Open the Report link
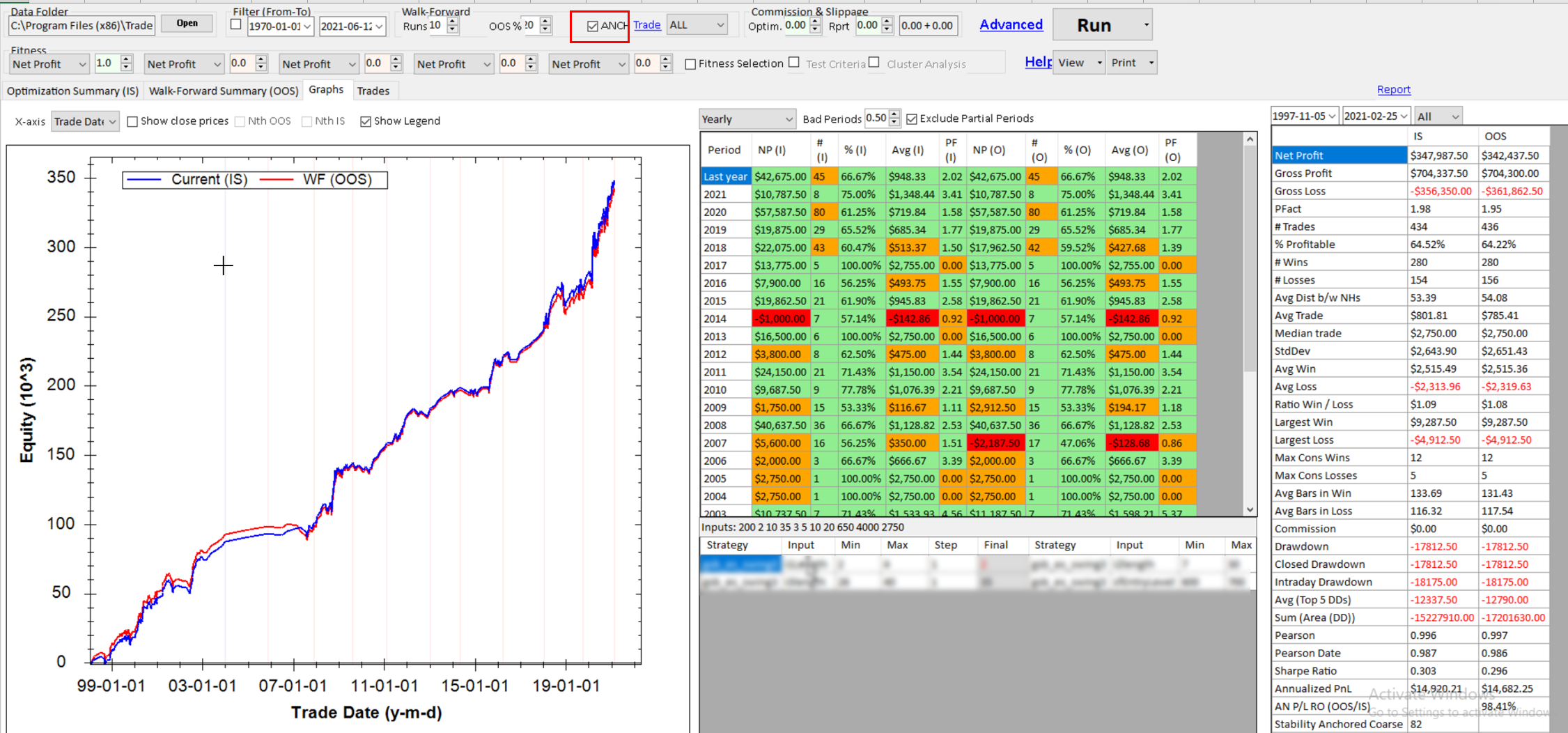The height and width of the screenshot is (733, 1568). (x=1393, y=90)
